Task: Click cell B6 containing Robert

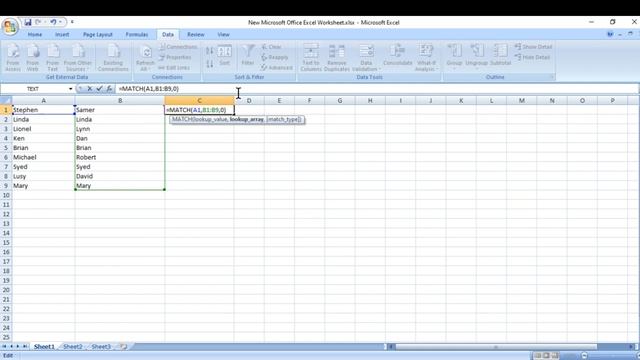Action: click(x=120, y=157)
